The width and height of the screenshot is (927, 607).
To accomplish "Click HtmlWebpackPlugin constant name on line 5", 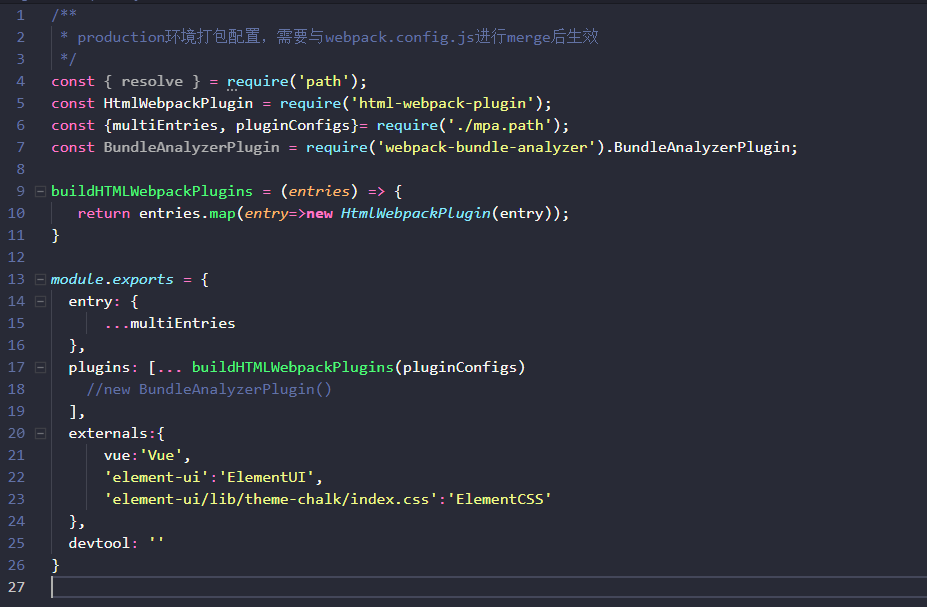I will point(178,103).
